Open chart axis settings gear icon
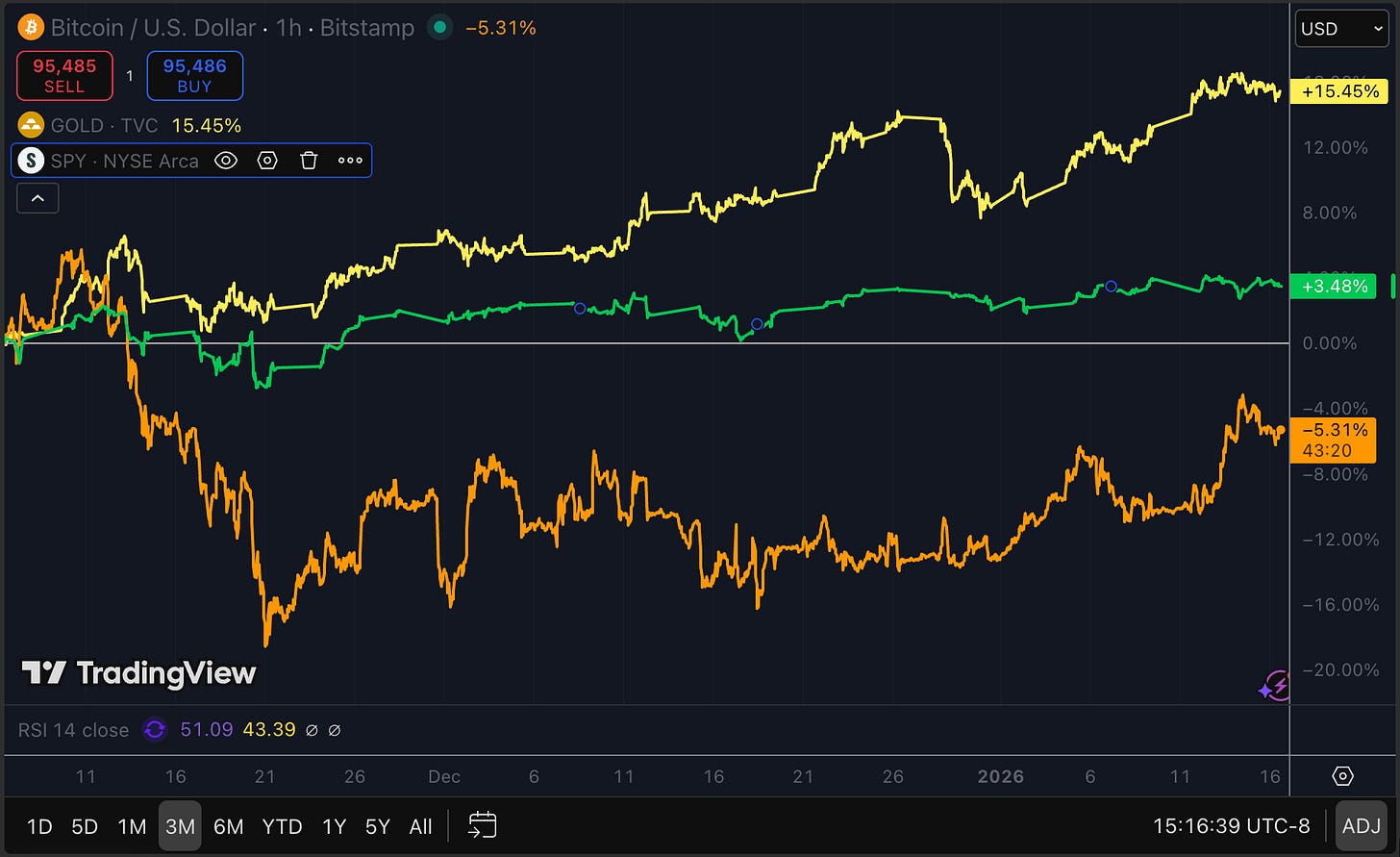The image size is (1400, 857). [1343, 776]
